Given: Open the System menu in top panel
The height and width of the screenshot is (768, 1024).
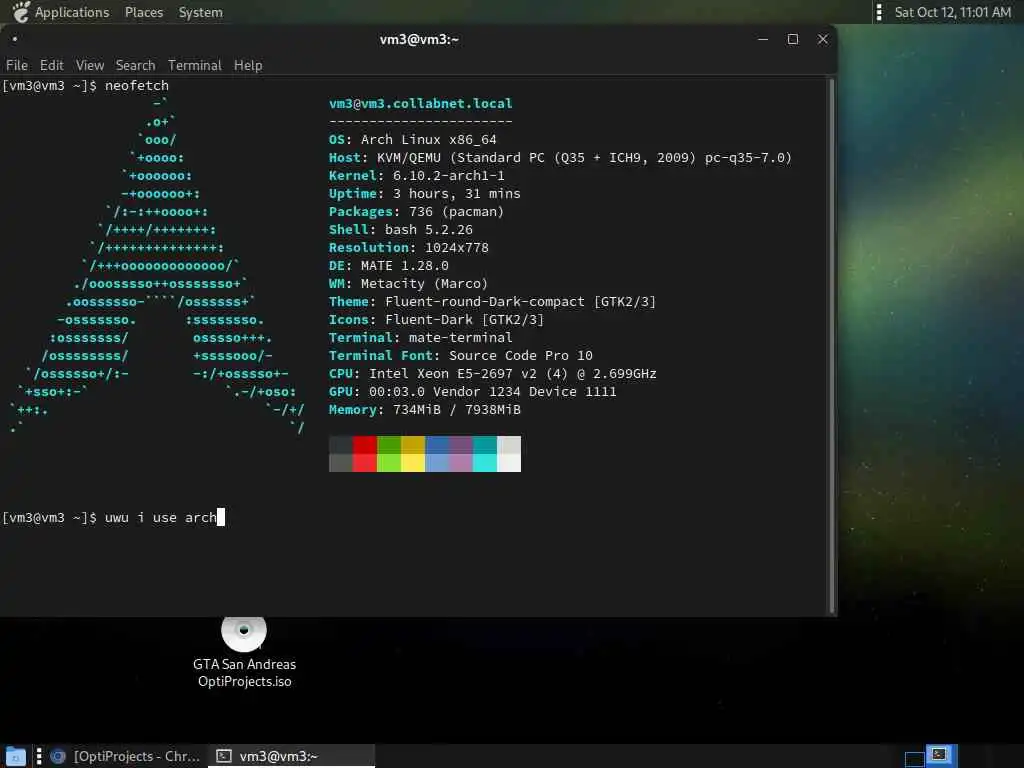Looking at the screenshot, I should (200, 12).
